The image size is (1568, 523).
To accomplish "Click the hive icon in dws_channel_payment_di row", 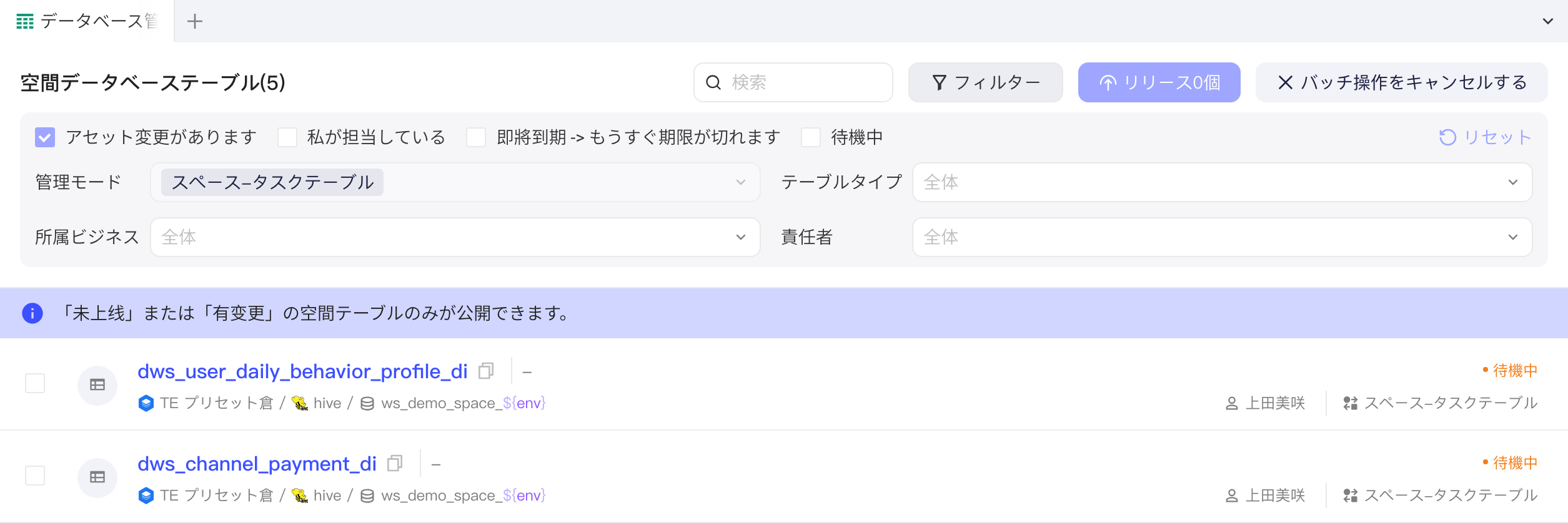I will (x=300, y=496).
